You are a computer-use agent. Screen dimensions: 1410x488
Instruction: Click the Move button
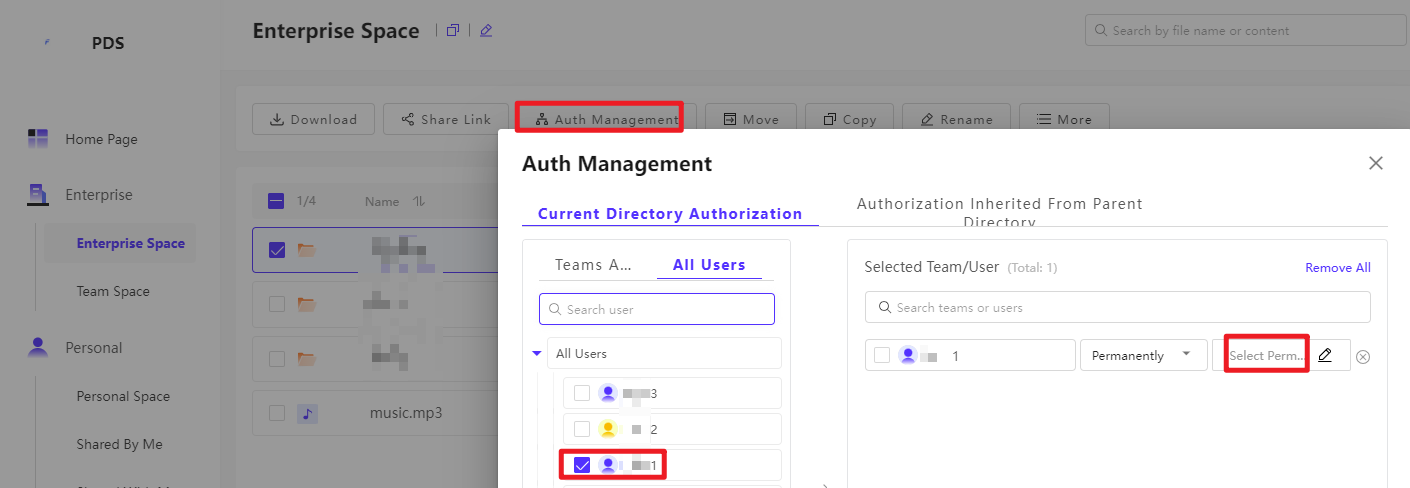[x=750, y=119]
